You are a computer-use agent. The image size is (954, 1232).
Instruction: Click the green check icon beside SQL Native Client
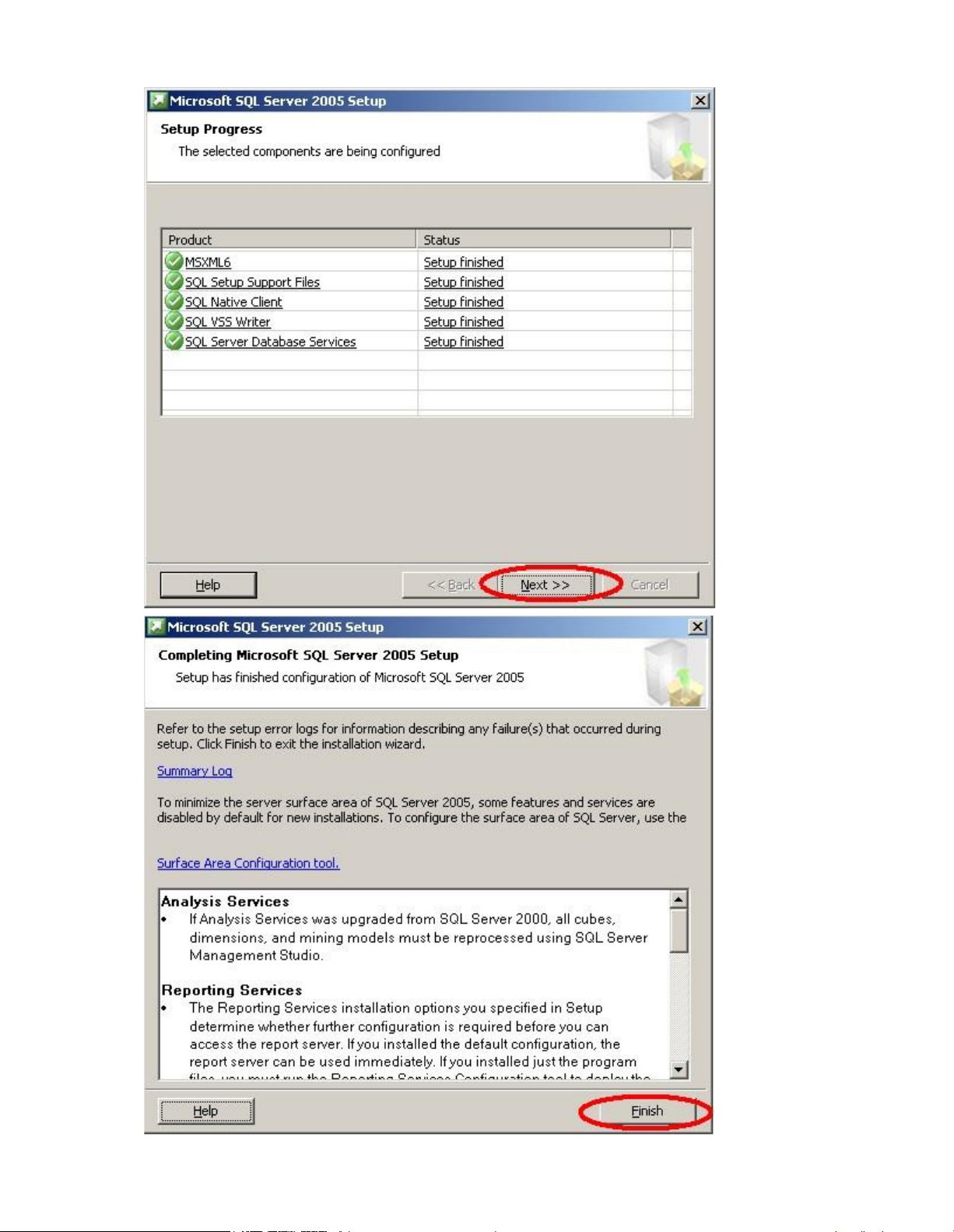click(x=174, y=300)
